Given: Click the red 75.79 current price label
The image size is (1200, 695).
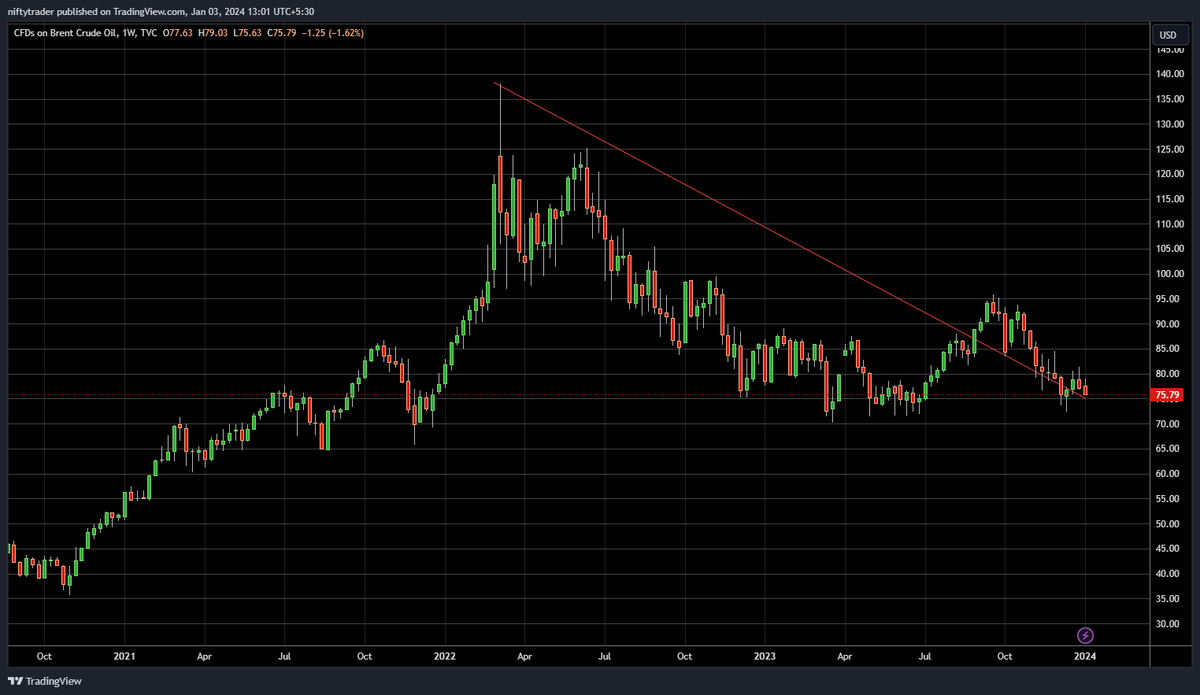Looking at the screenshot, I should tap(1167, 395).
